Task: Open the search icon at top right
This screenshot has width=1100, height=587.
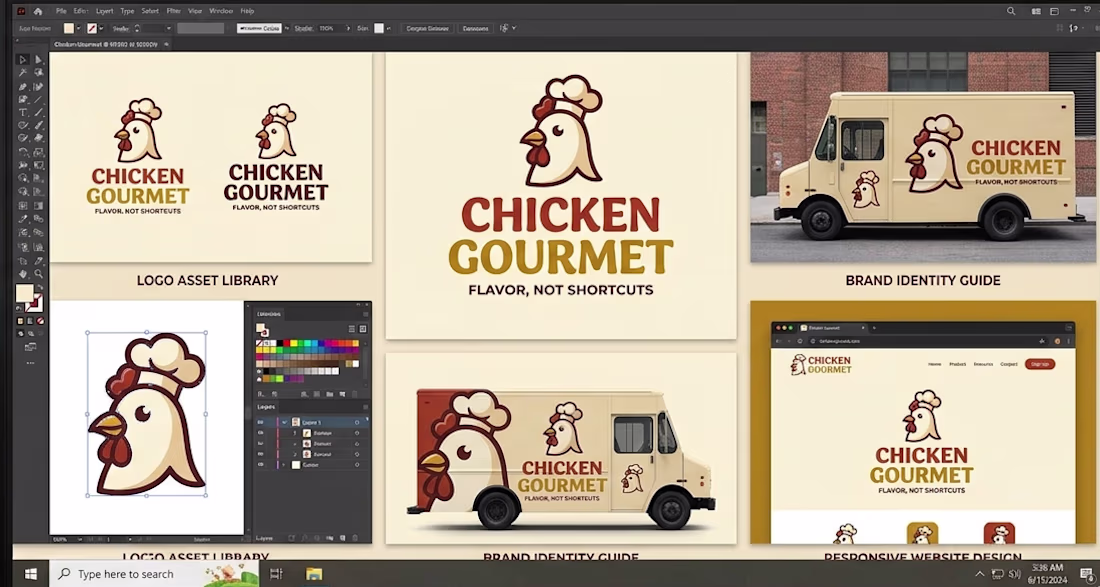Action: point(1011,11)
